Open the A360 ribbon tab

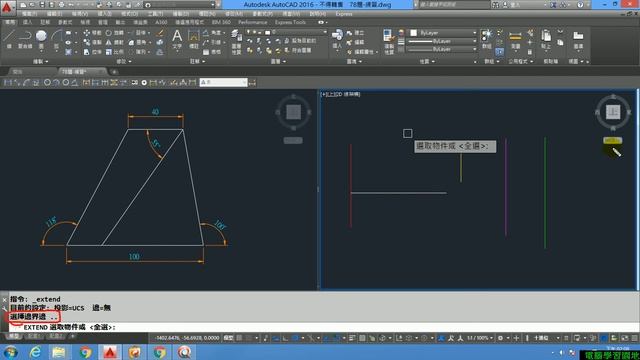click(161, 22)
